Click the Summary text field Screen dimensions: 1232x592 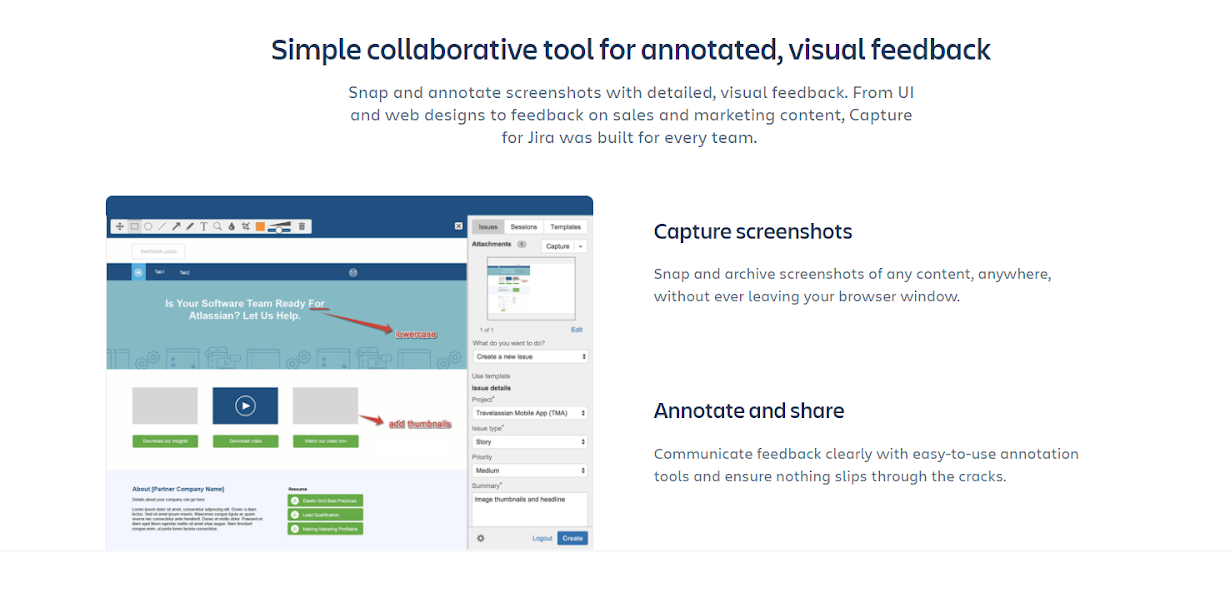click(530, 508)
